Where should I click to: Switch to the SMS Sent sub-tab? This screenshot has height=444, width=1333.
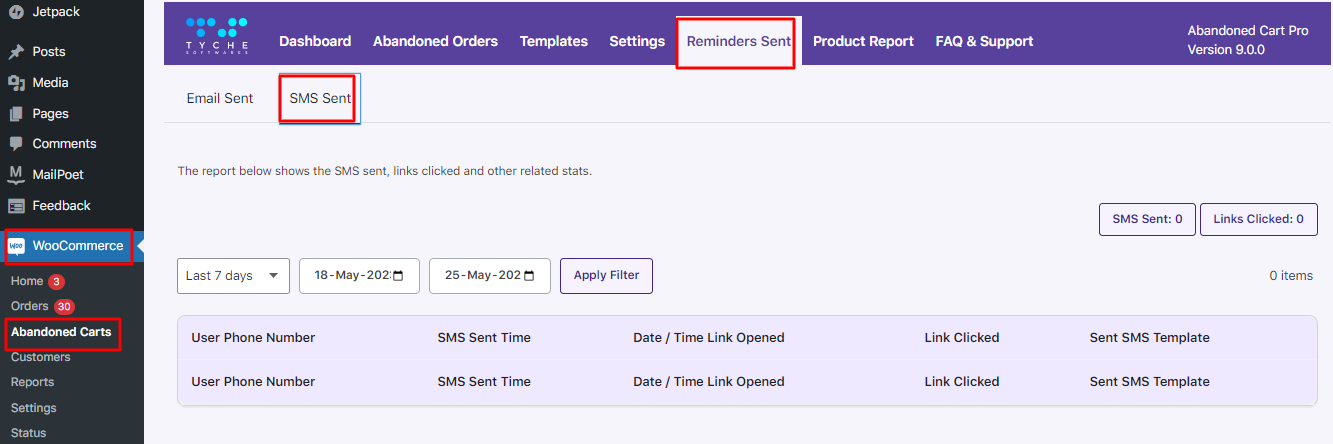[320, 98]
